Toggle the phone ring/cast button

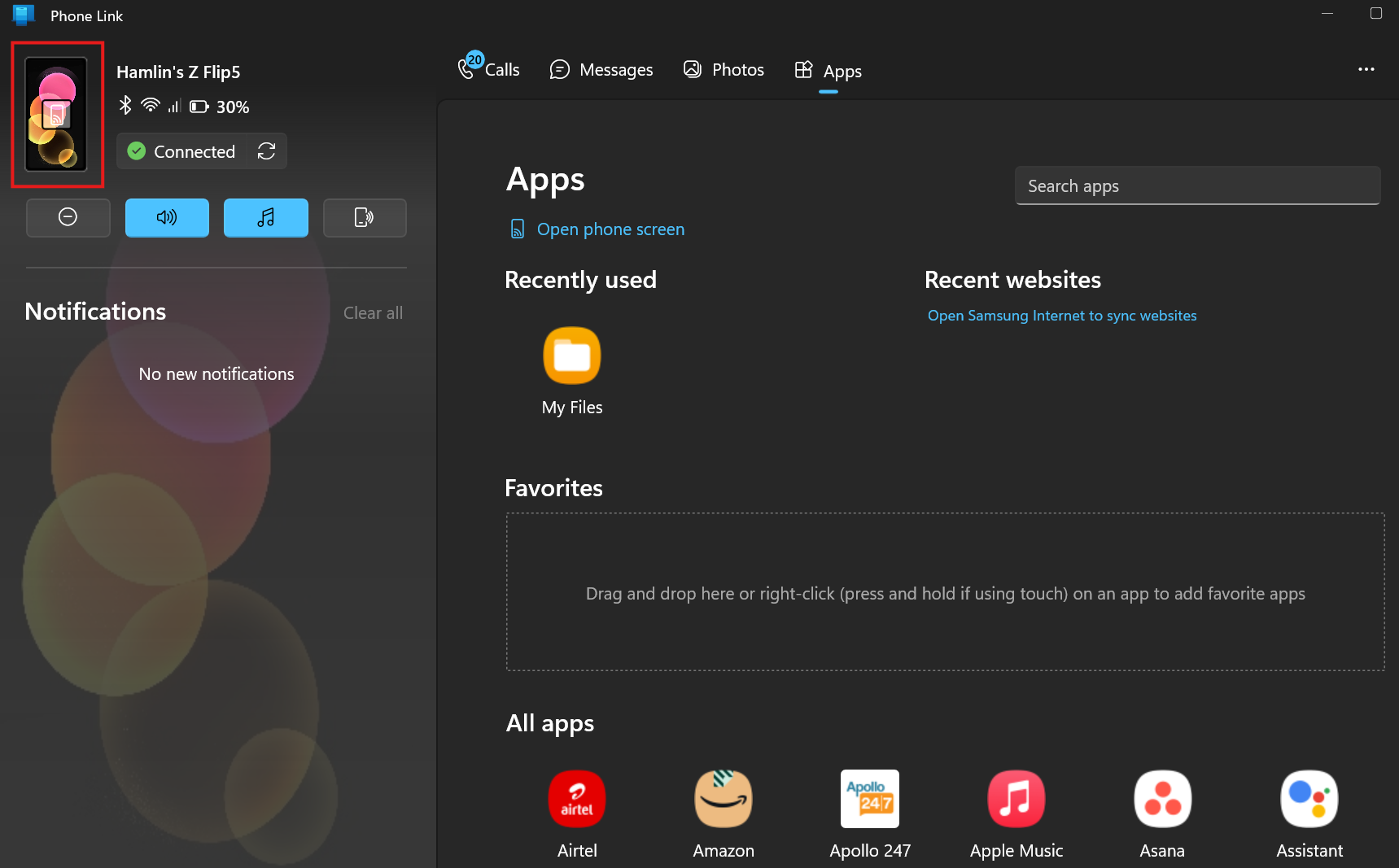365,217
